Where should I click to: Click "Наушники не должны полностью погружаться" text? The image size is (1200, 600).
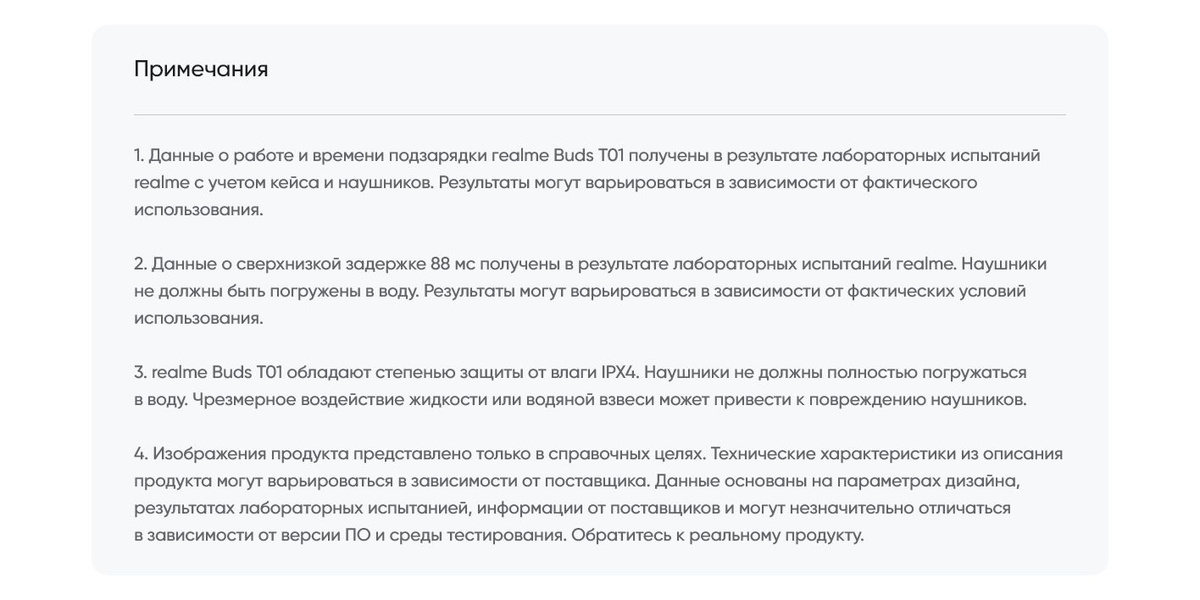(835, 372)
